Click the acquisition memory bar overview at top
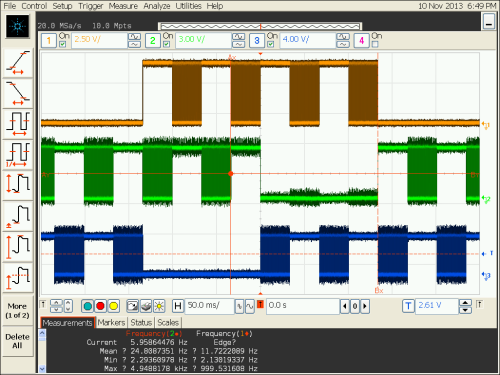This screenshot has height=375, width=500. (x=260, y=26)
